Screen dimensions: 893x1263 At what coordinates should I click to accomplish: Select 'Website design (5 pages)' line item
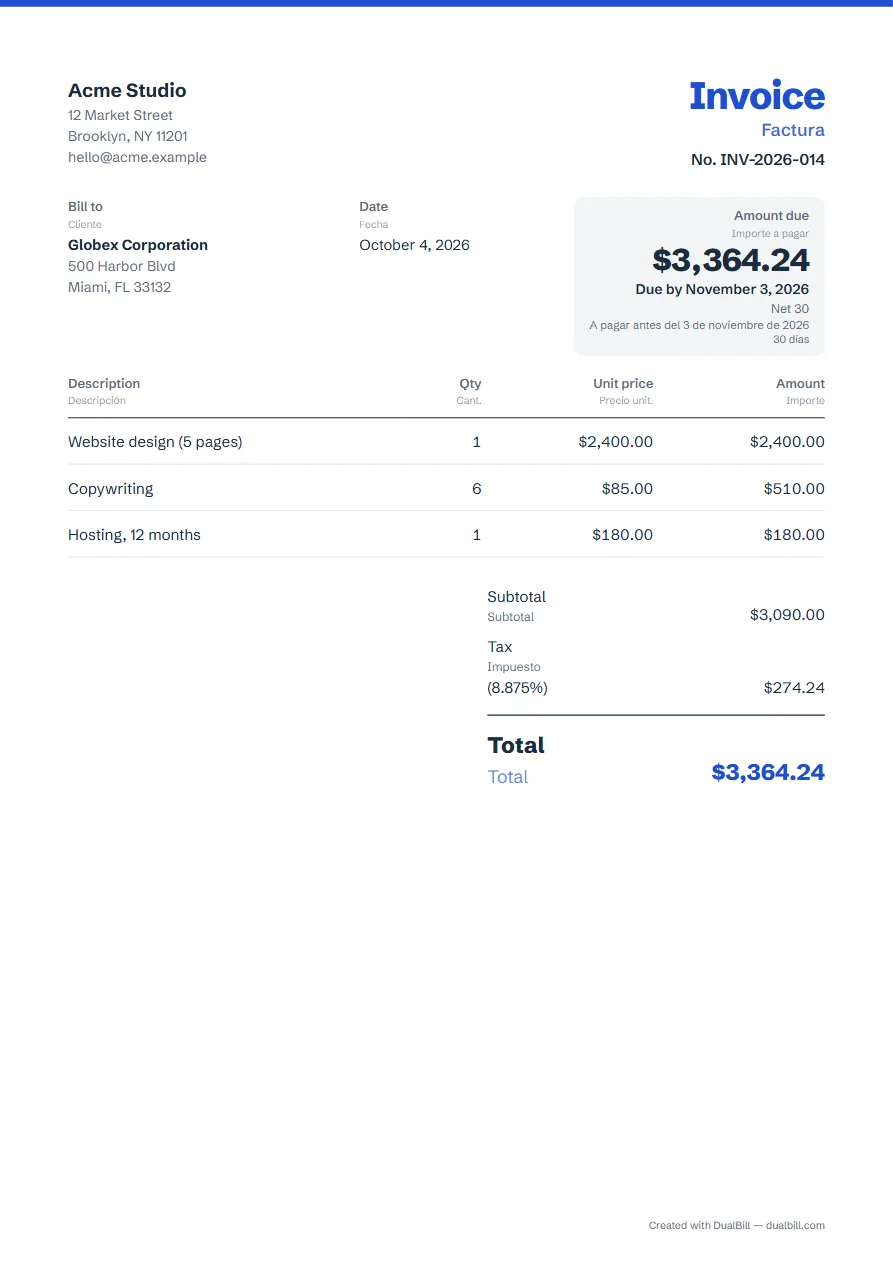(155, 442)
